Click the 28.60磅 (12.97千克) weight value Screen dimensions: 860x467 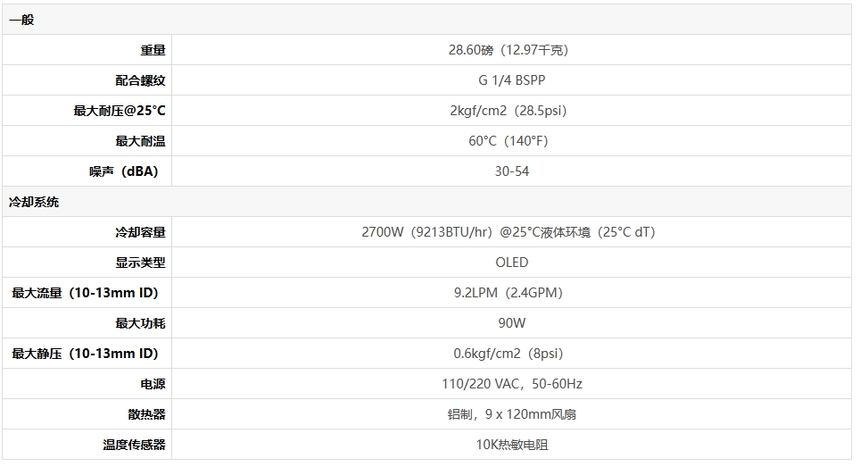508,50
